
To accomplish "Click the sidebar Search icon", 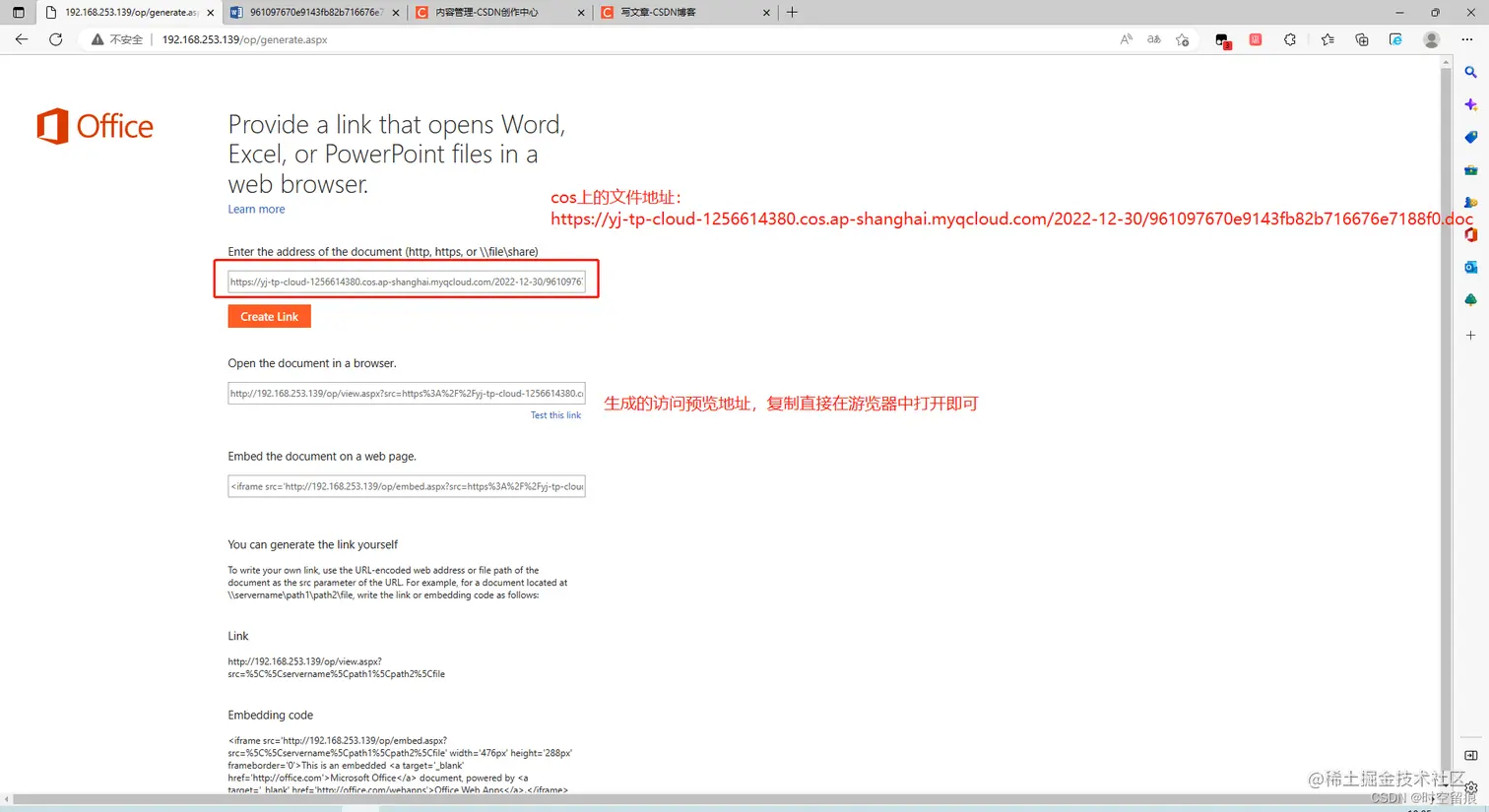I will (1470, 72).
